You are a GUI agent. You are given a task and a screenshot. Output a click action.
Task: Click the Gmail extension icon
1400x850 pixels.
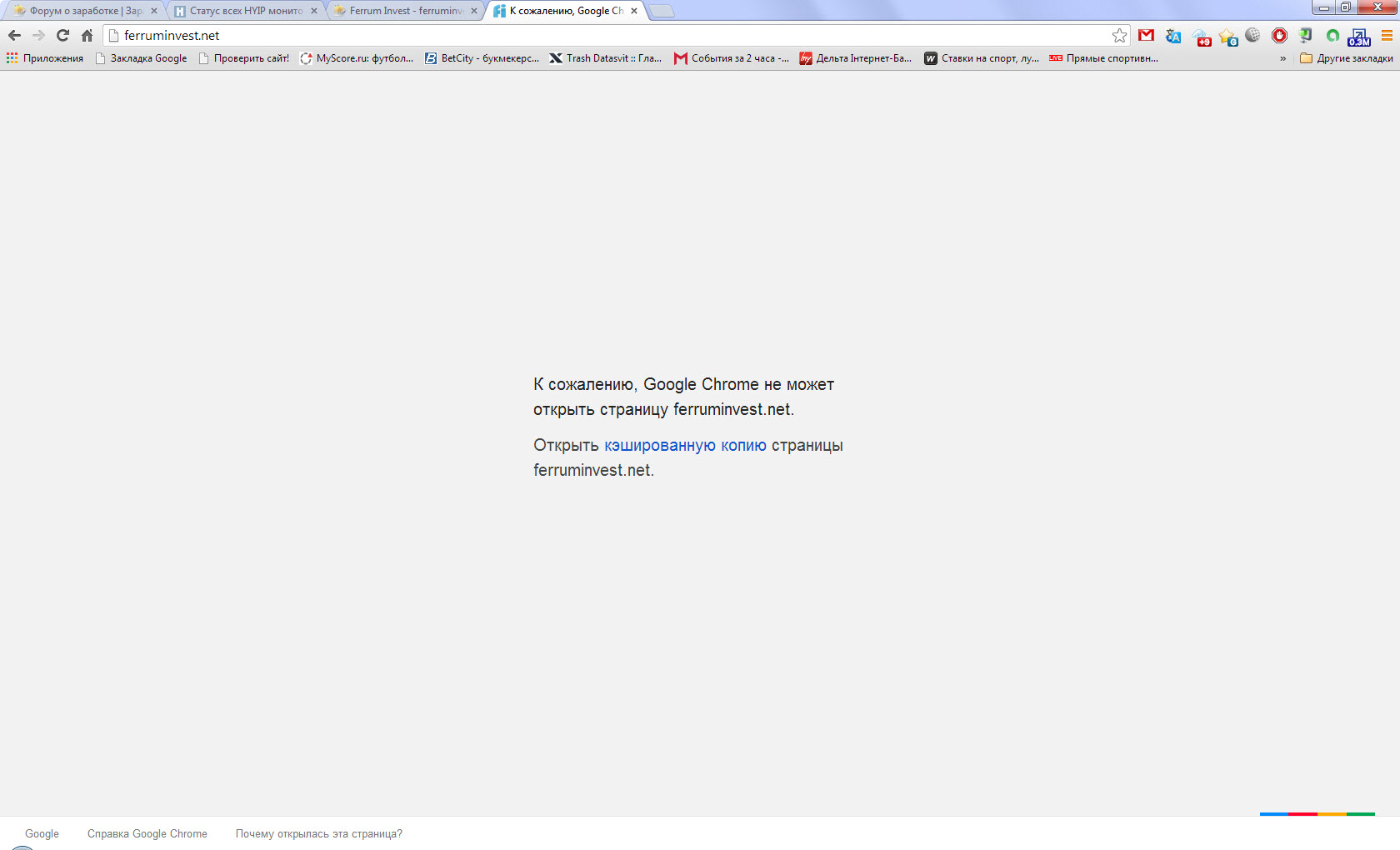pyautogui.click(x=1147, y=36)
